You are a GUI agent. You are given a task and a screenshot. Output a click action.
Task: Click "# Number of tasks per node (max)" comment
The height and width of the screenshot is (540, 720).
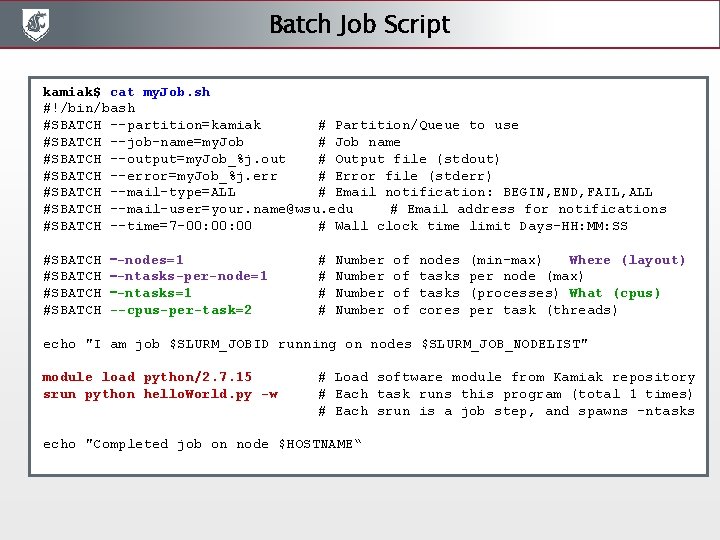[x=451, y=276]
